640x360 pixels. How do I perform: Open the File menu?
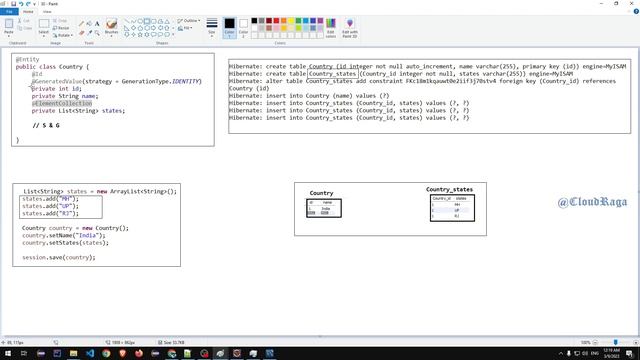tap(9, 11)
